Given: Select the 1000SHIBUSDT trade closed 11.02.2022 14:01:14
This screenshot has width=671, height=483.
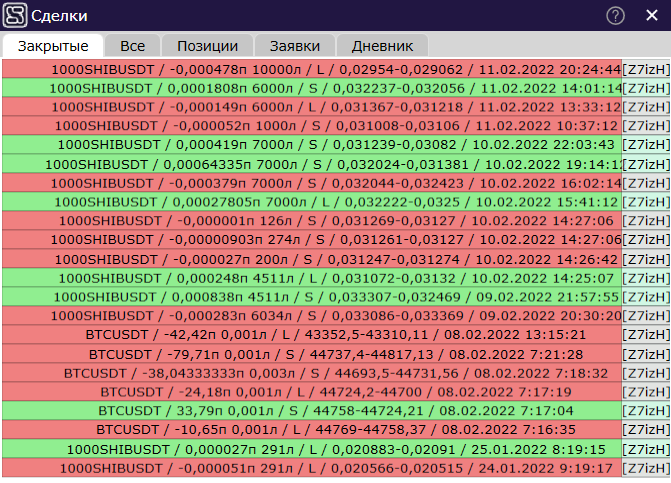Looking at the screenshot, I should click(312, 88).
